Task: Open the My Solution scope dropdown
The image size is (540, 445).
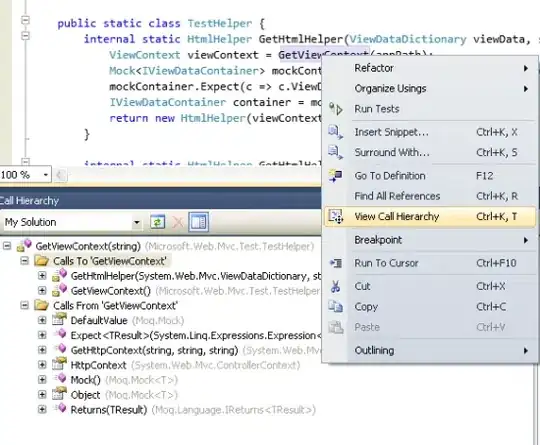Action: point(137,222)
